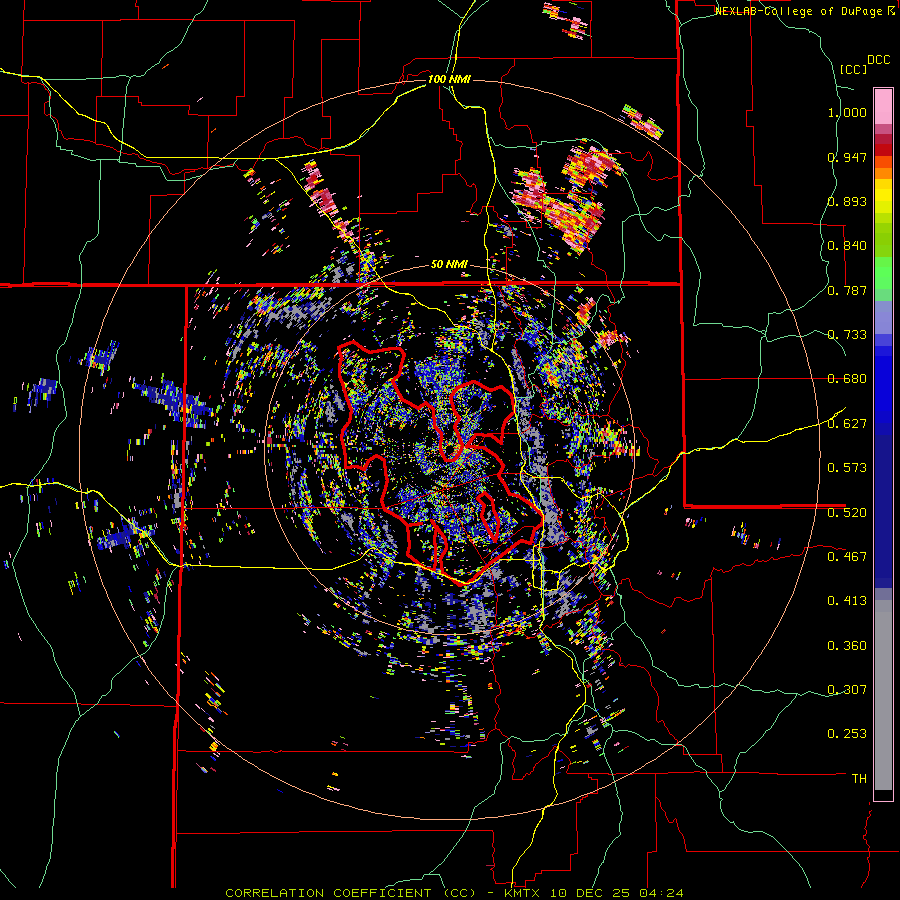The width and height of the screenshot is (900, 900).
Task: Click the 0.413 scale value
Action: [x=847, y=601]
